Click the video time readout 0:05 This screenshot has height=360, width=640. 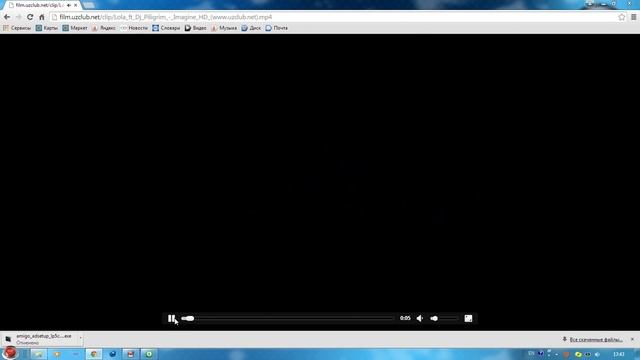pyautogui.click(x=405, y=318)
